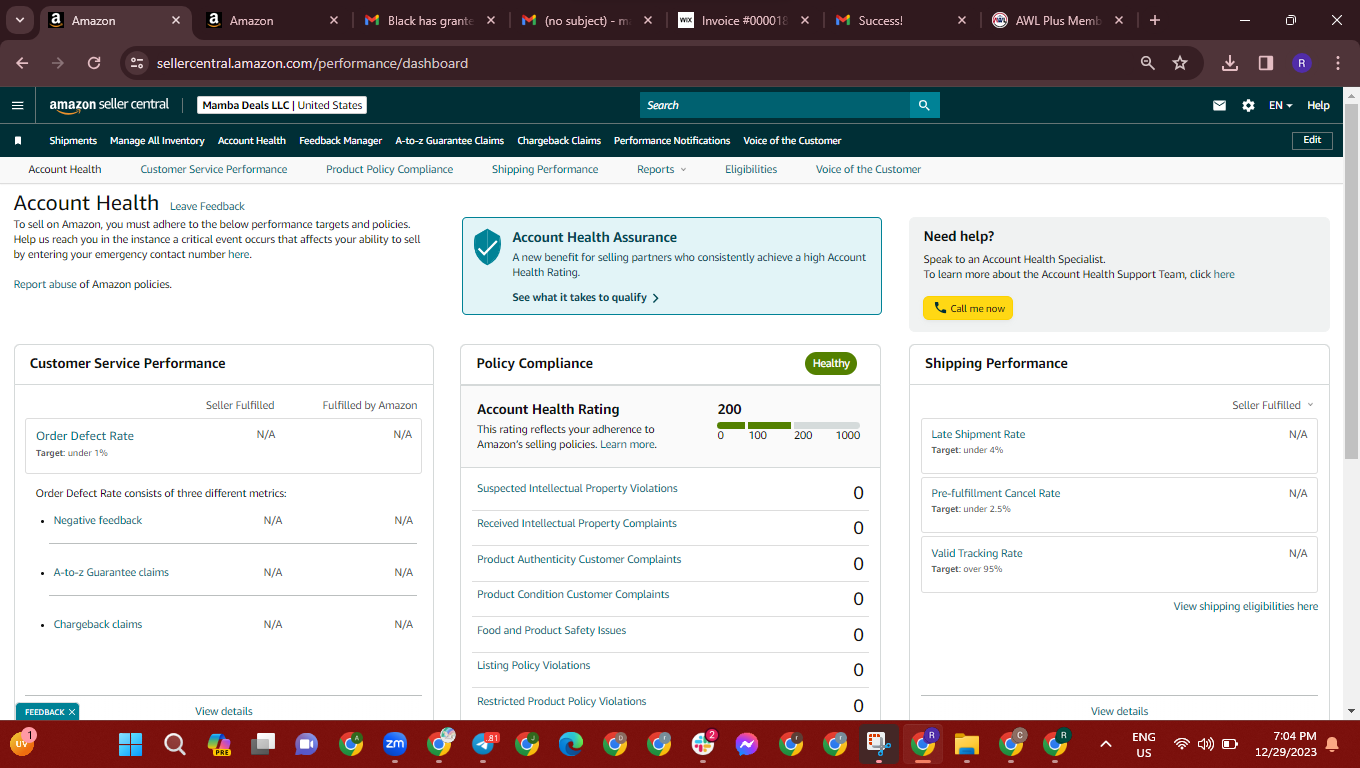Click the Help link in the header
1360x768 pixels.
[1319, 105]
